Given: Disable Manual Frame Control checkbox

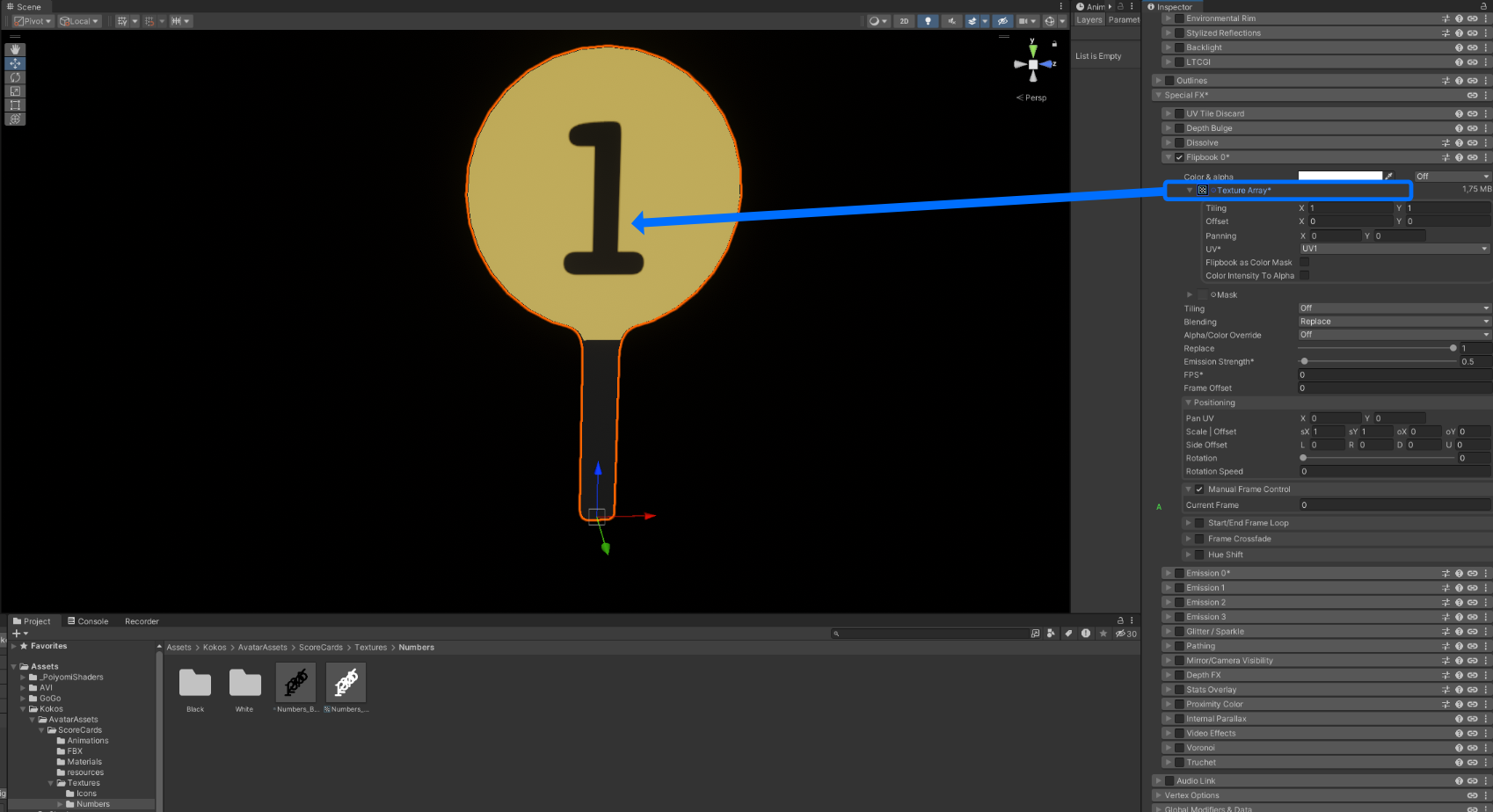Looking at the screenshot, I should [1199, 489].
